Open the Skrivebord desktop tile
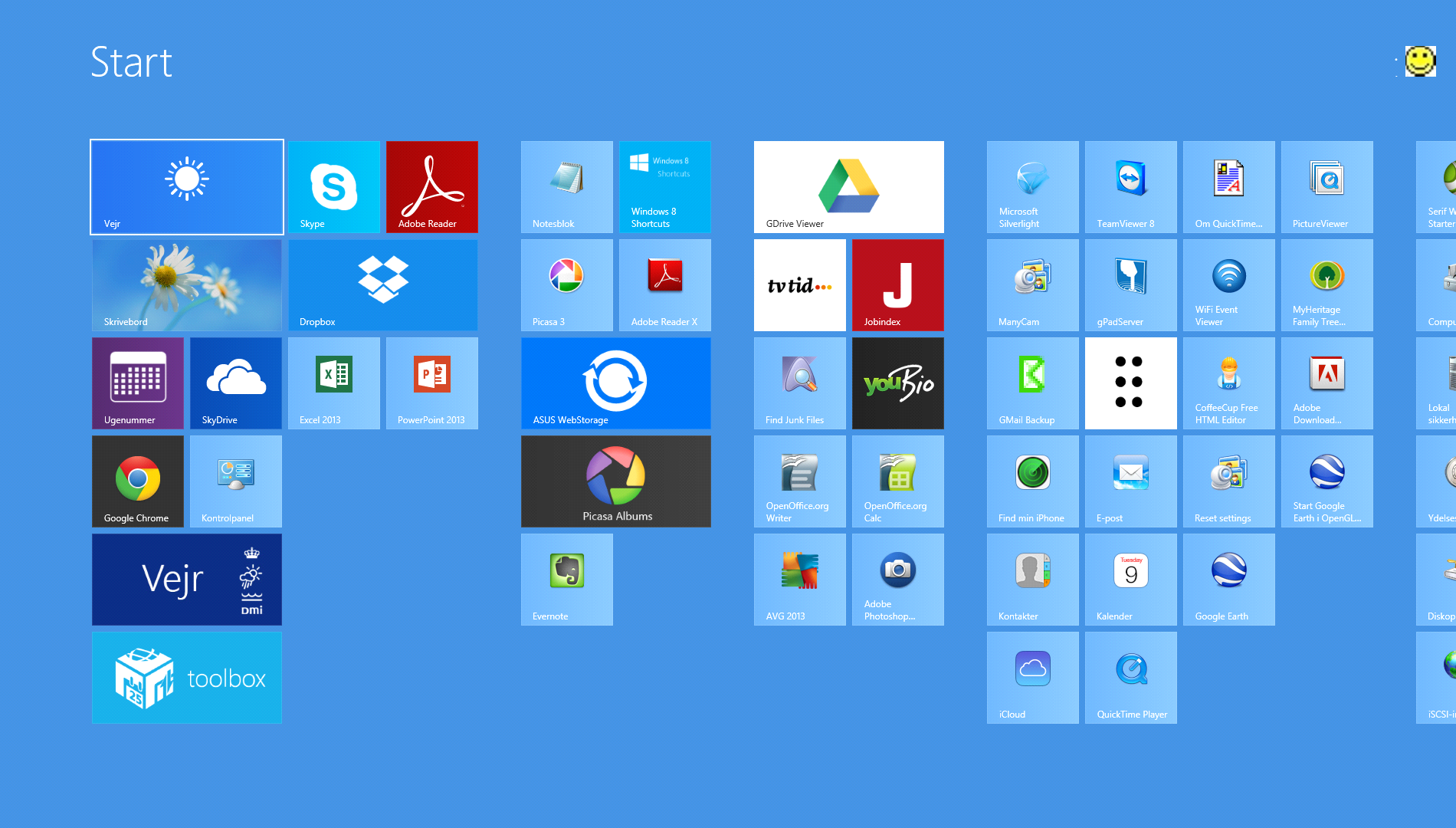Screen dimensions: 1456x828 click(187, 285)
